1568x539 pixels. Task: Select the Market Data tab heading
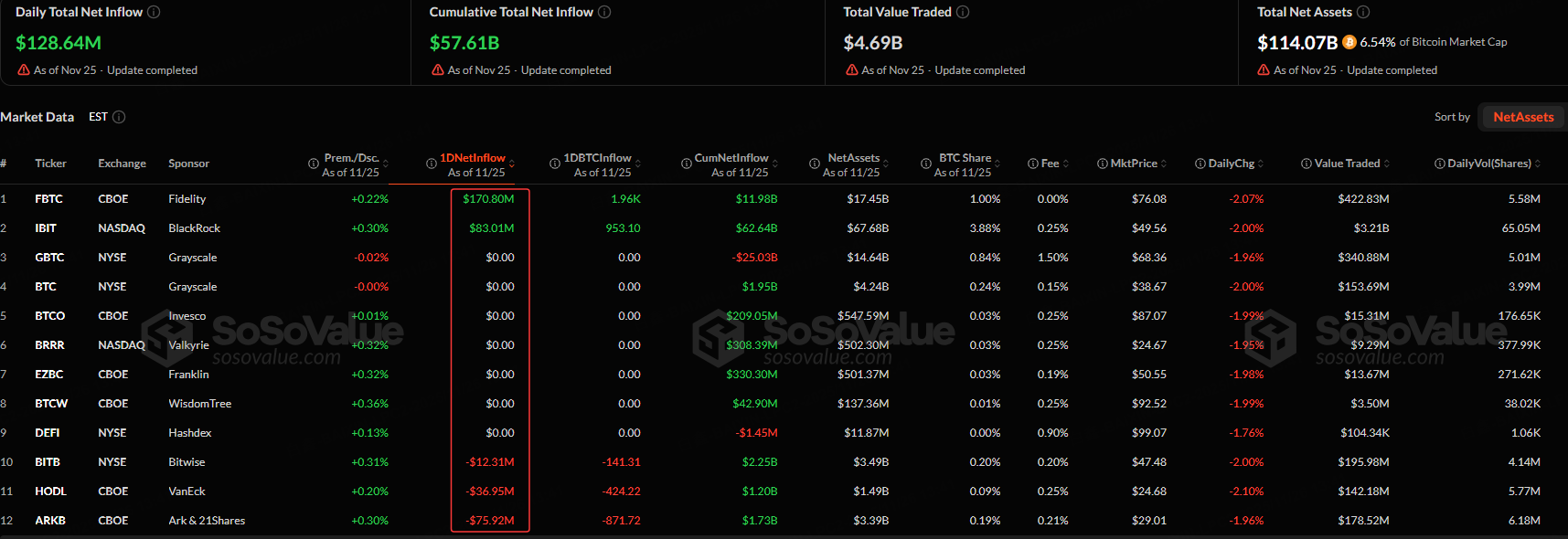[37, 117]
